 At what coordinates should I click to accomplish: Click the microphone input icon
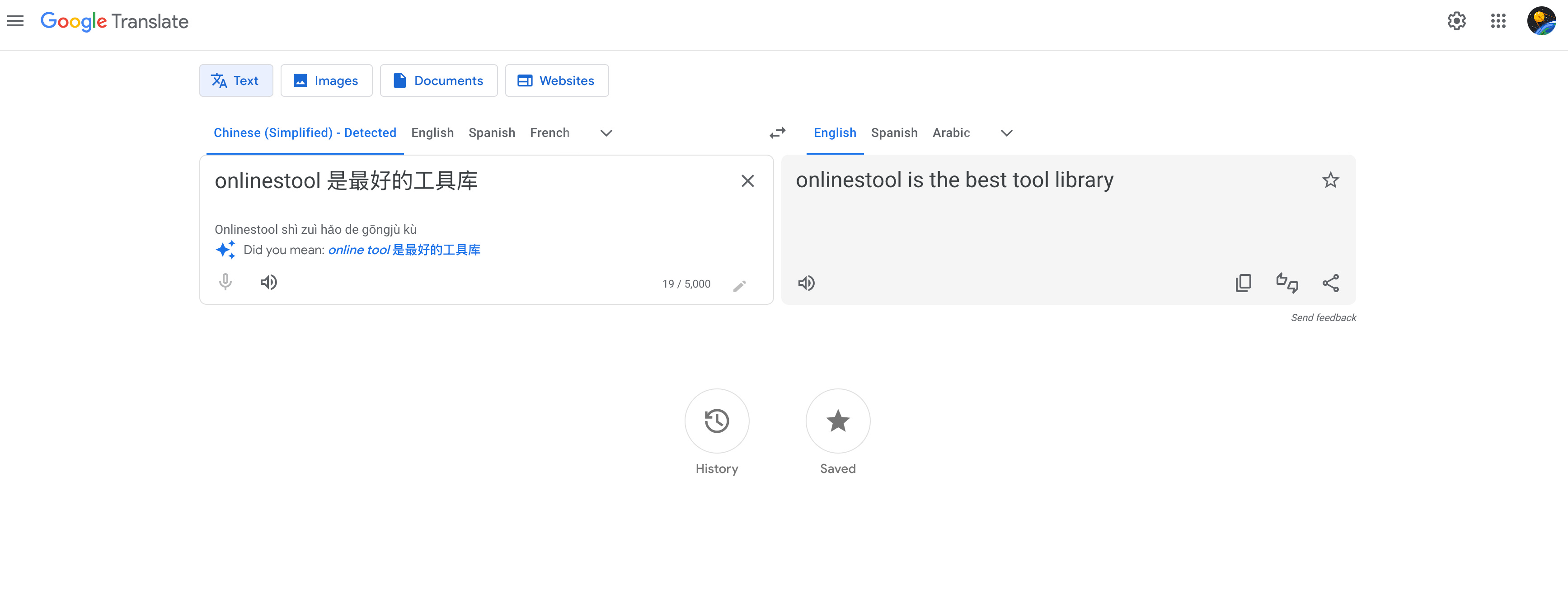click(225, 282)
